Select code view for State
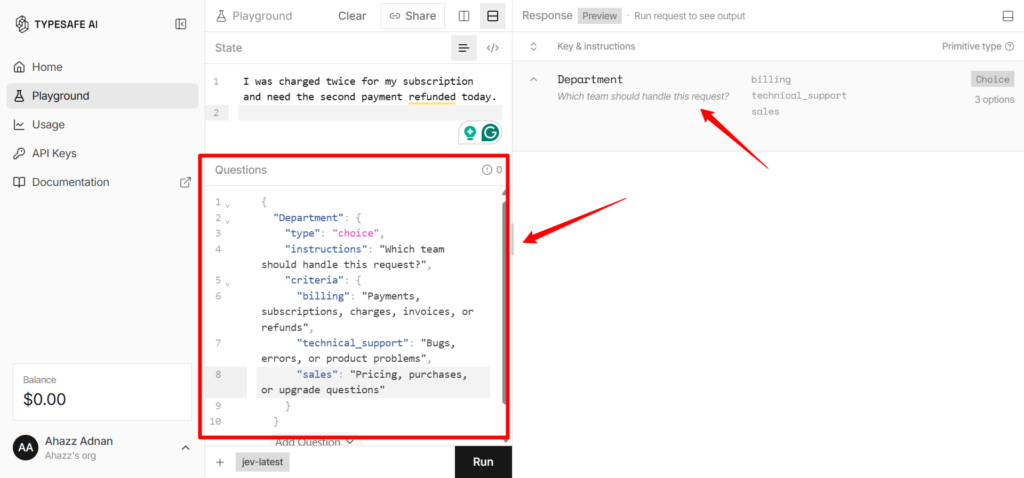Viewport: 1024px width, 478px height. [x=493, y=48]
